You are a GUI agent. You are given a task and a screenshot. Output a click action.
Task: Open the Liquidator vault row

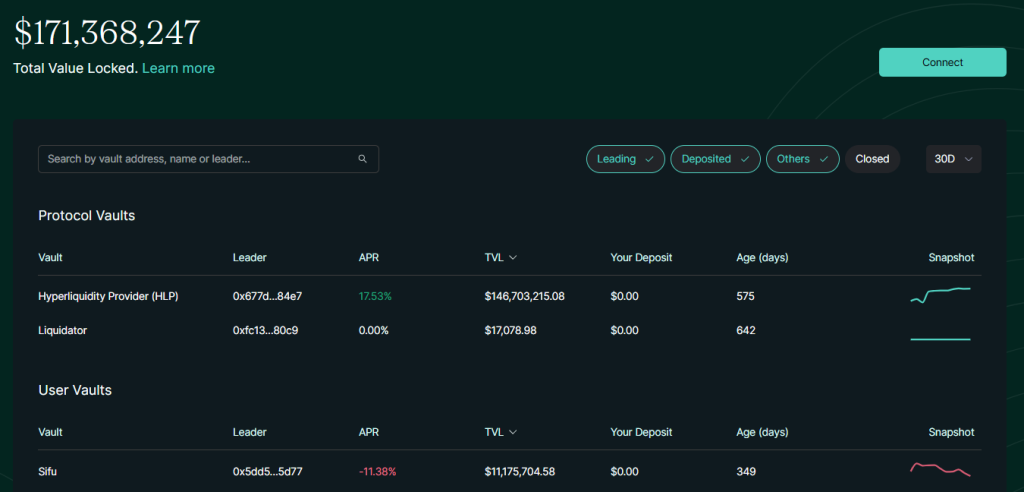coord(62,330)
